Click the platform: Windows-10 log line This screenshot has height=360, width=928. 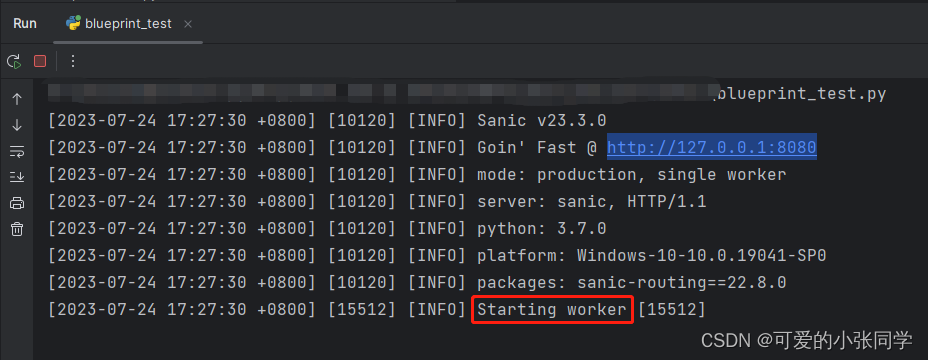pos(437,256)
